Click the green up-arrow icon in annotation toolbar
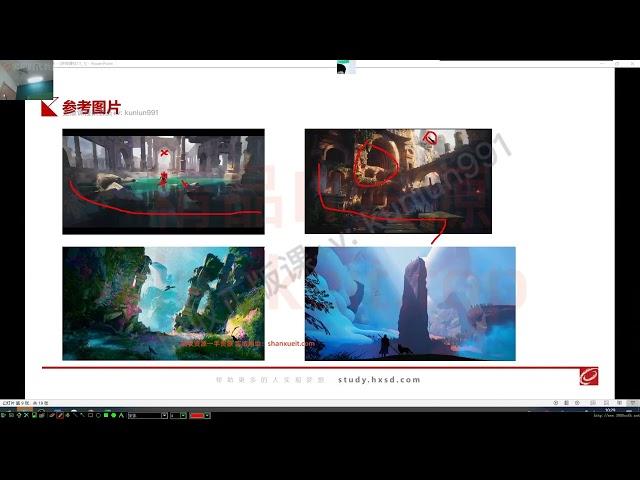The height and width of the screenshot is (480, 640). click(x=19, y=415)
